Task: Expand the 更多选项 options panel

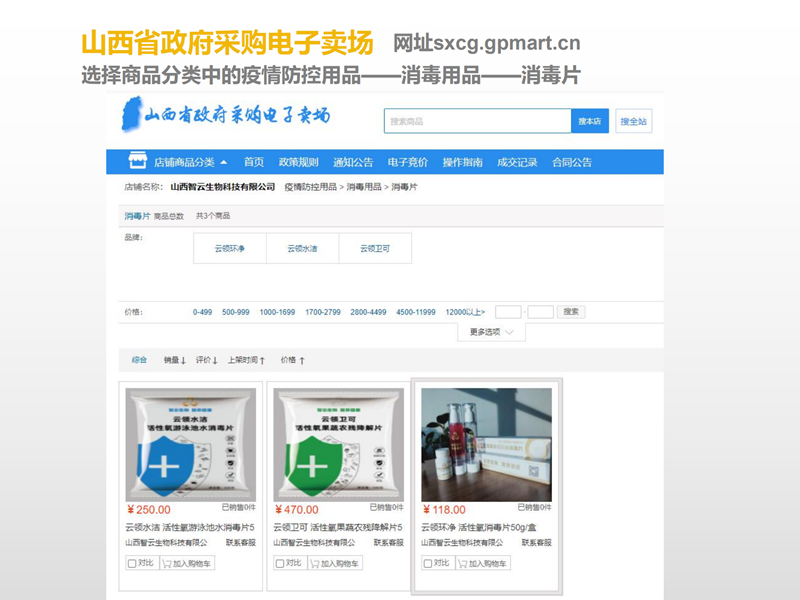Action: tap(491, 332)
